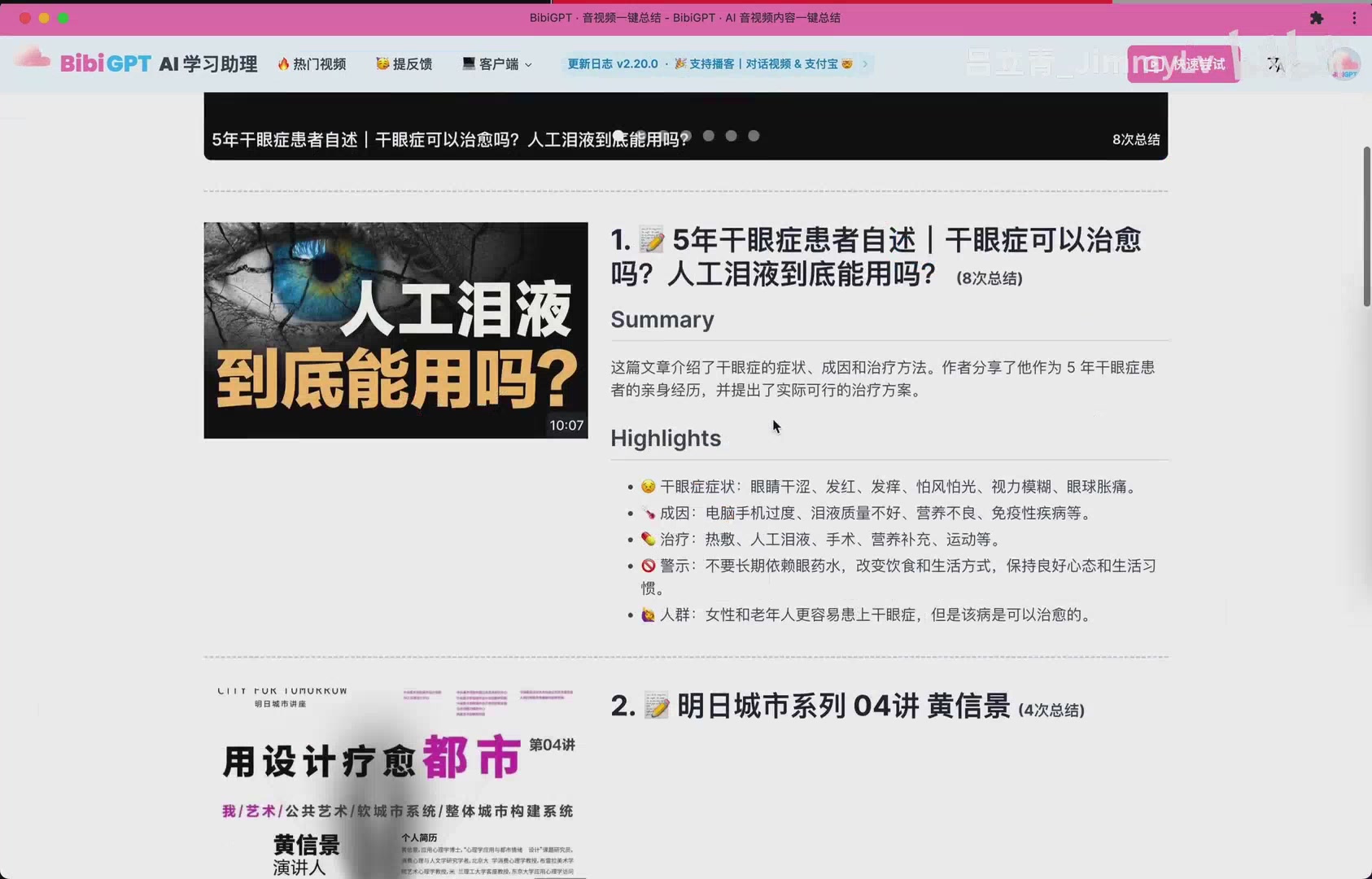1372x879 pixels.
Task: Expand the 客户端 client dropdown
Action: (497, 64)
